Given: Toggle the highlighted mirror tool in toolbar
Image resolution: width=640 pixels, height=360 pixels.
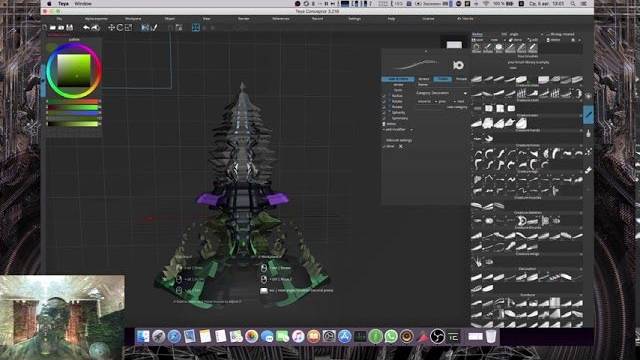Looking at the screenshot, I should (145, 27).
